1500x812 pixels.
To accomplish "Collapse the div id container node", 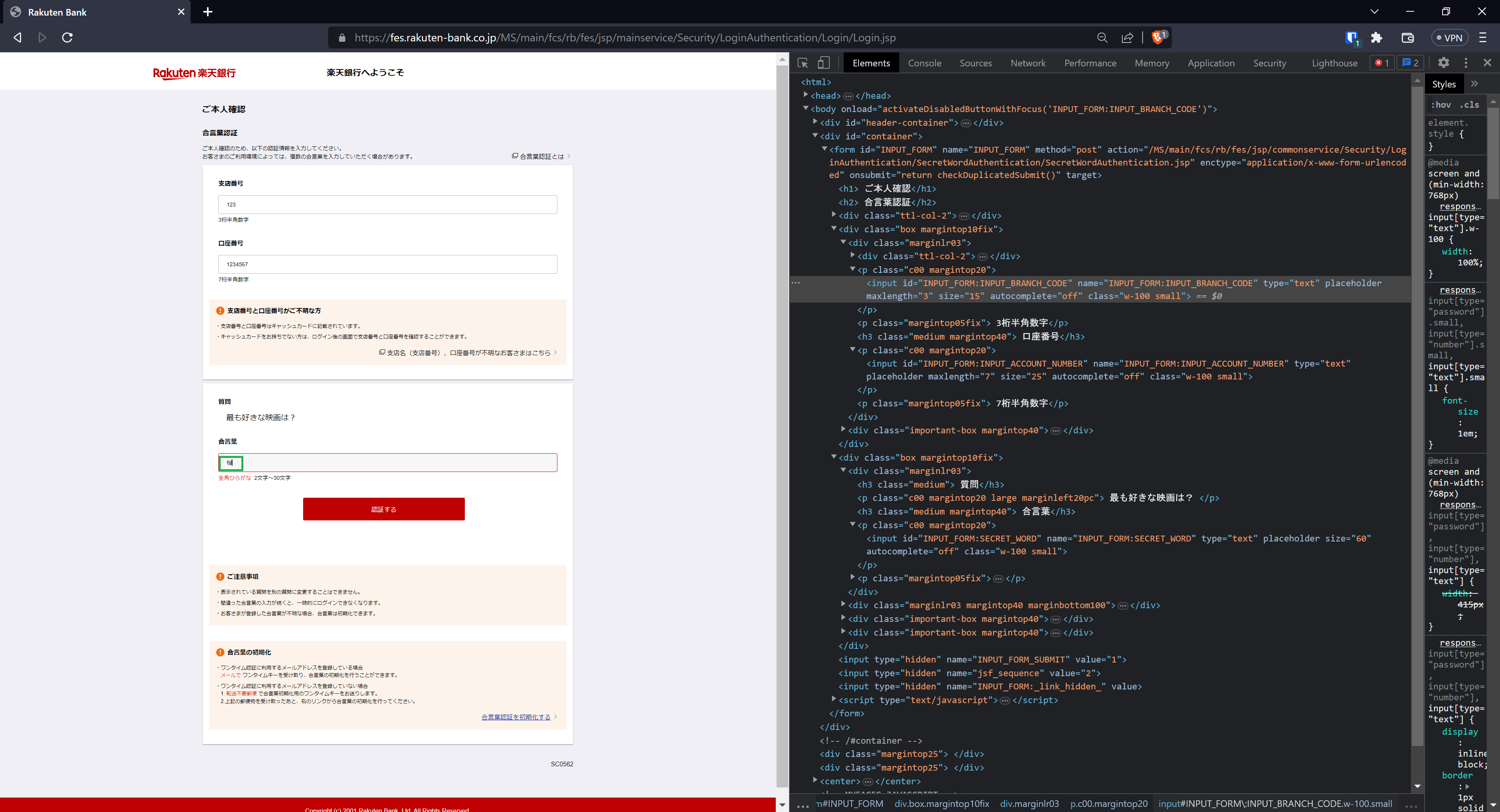I will [815, 135].
